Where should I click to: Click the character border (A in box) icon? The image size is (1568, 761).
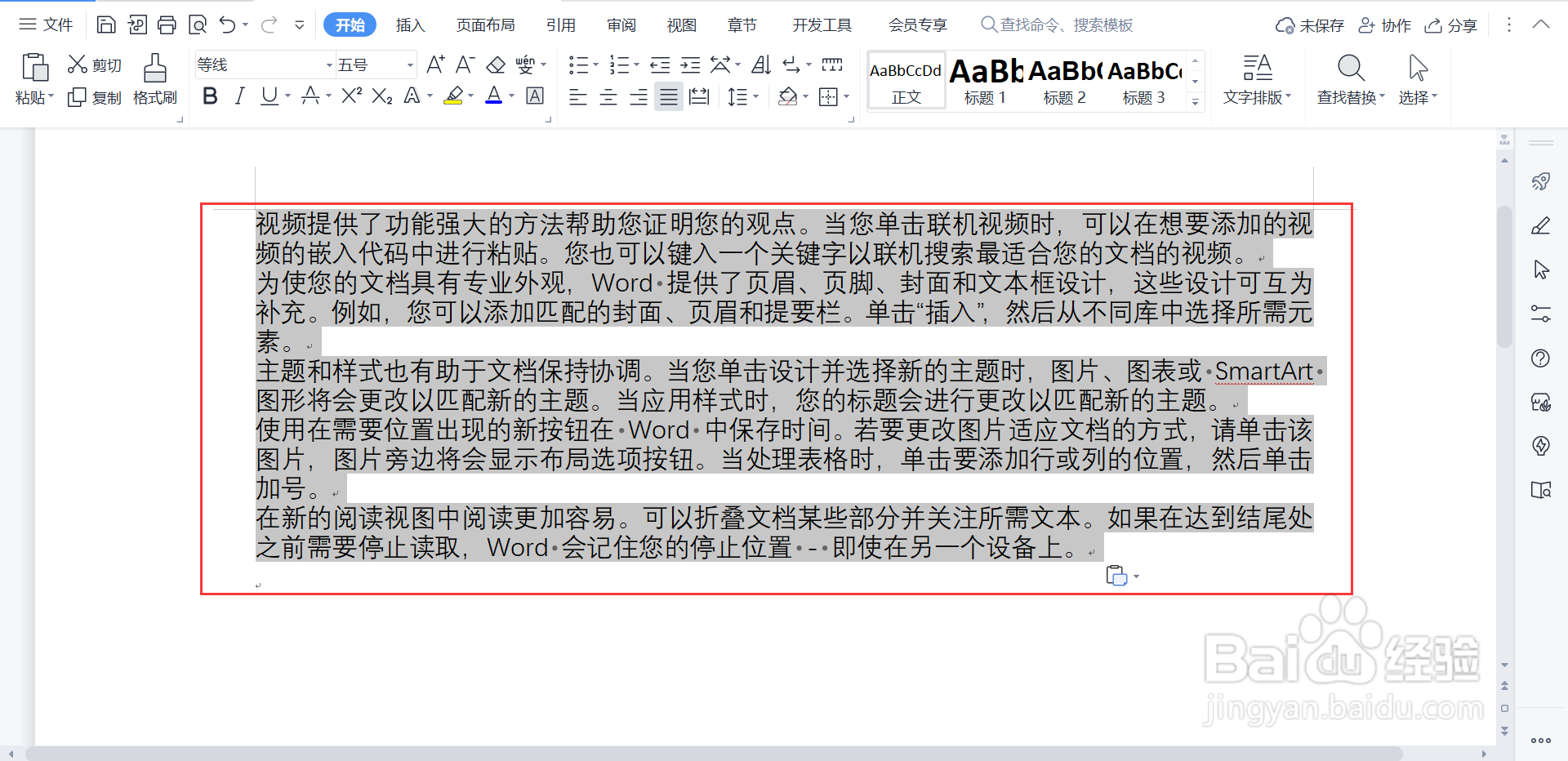point(535,96)
